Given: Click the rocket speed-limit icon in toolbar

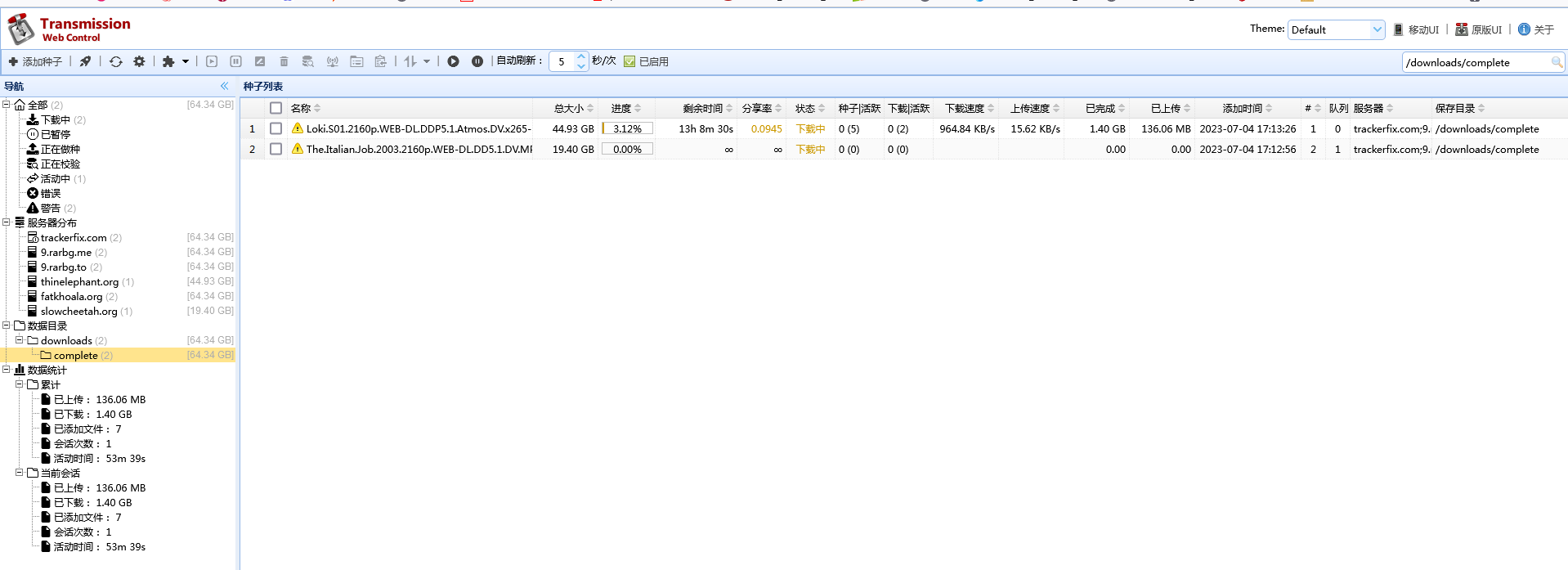Looking at the screenshot, I should 85,61.
